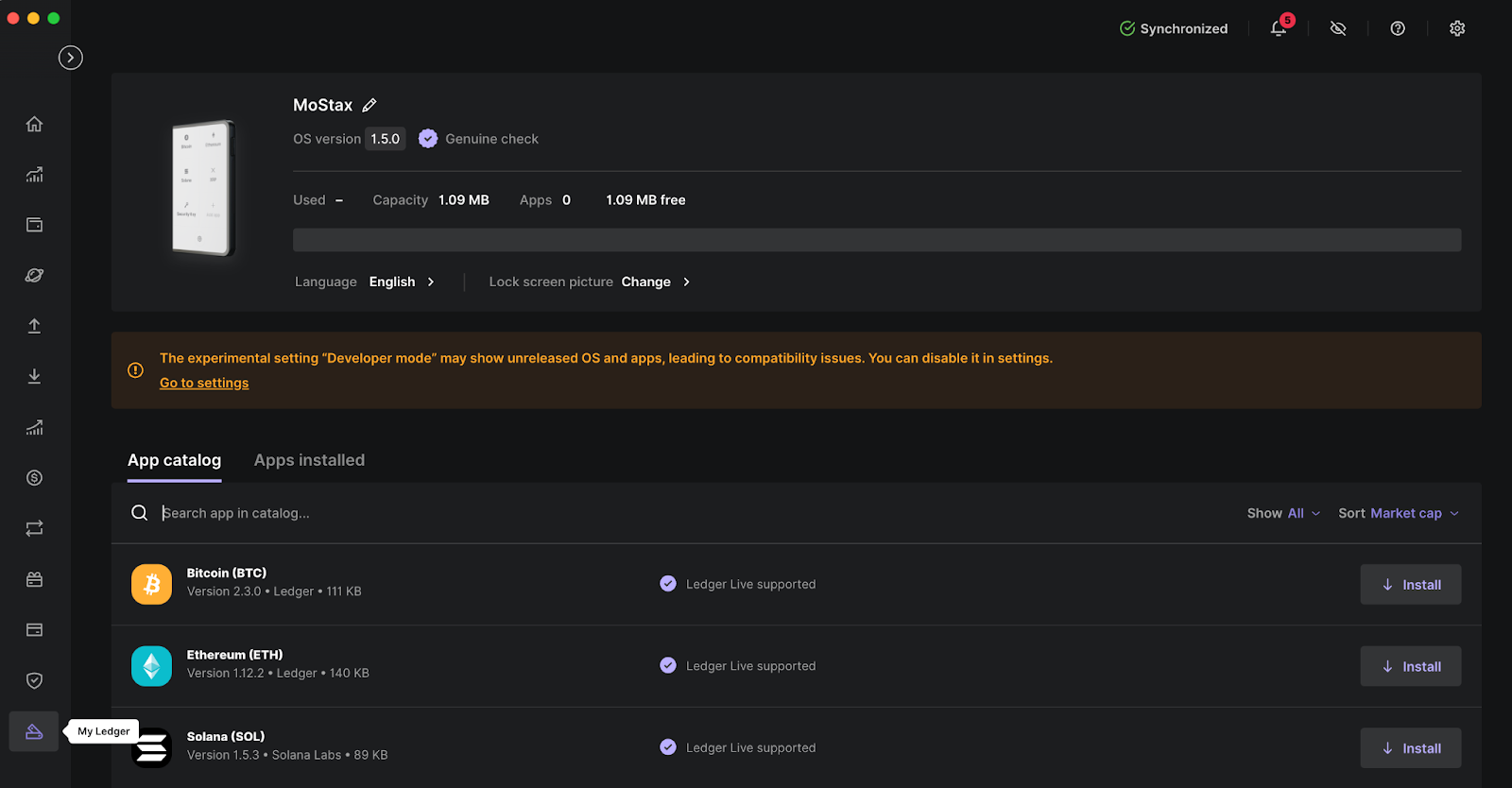Open the Receive arrow in sidebar

click(34, 376)
